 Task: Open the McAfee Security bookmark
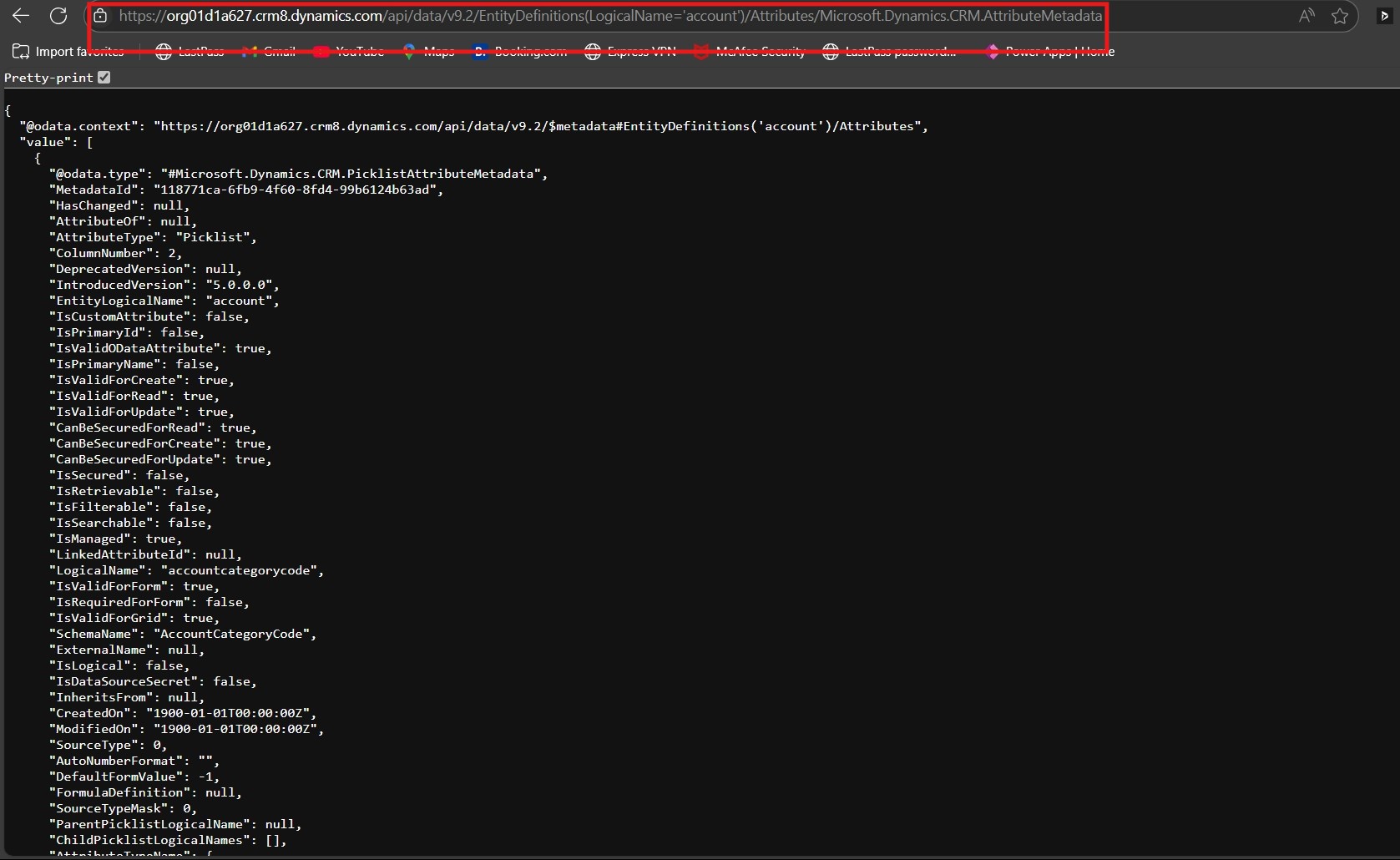750,52
